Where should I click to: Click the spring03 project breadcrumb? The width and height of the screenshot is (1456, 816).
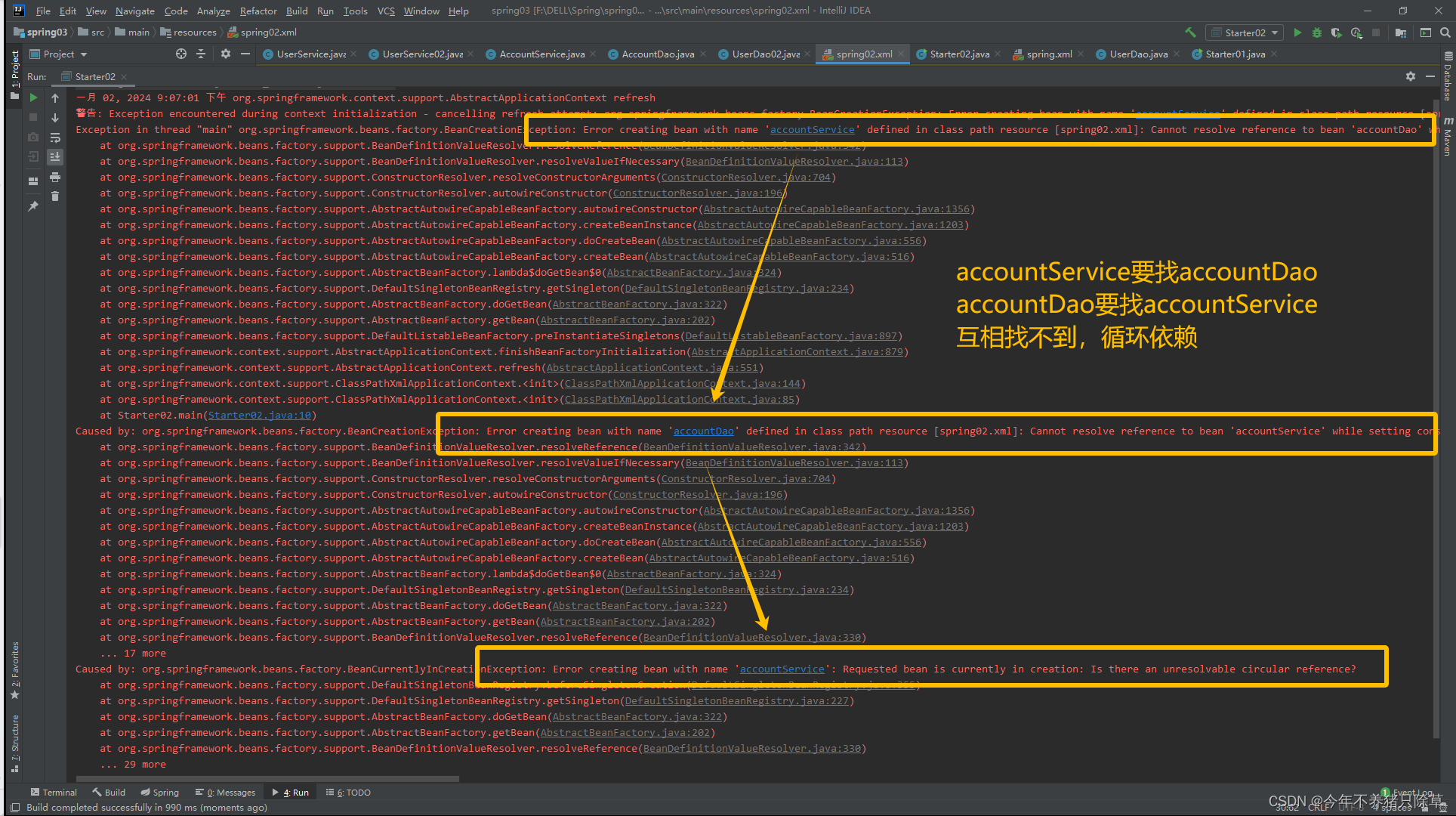tap(41, 32)
